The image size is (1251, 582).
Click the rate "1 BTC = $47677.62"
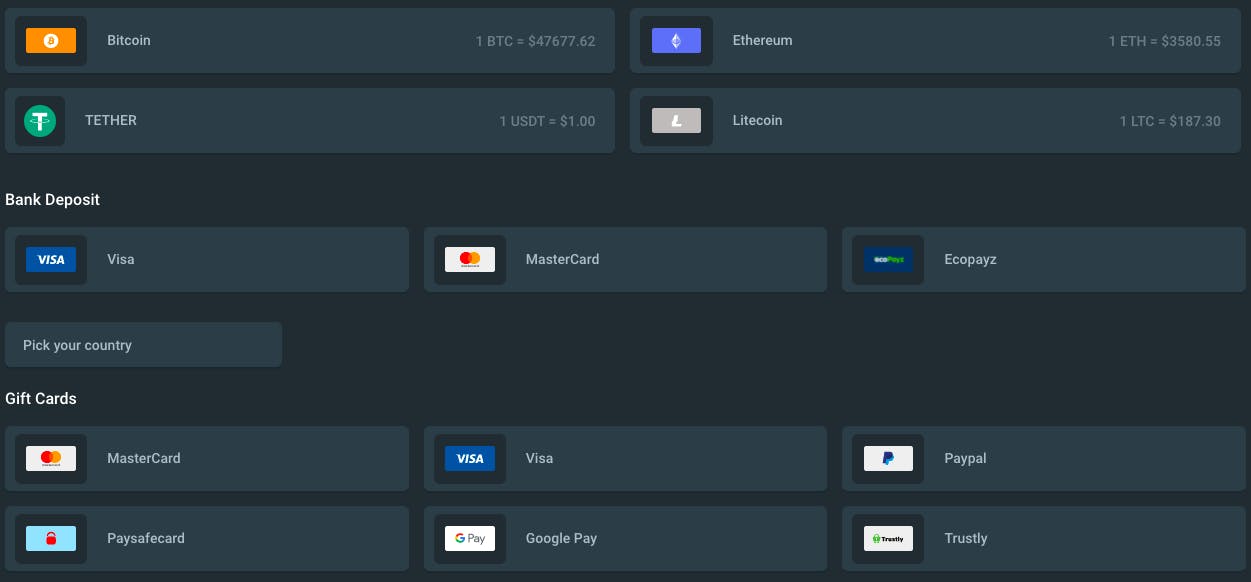535,42
